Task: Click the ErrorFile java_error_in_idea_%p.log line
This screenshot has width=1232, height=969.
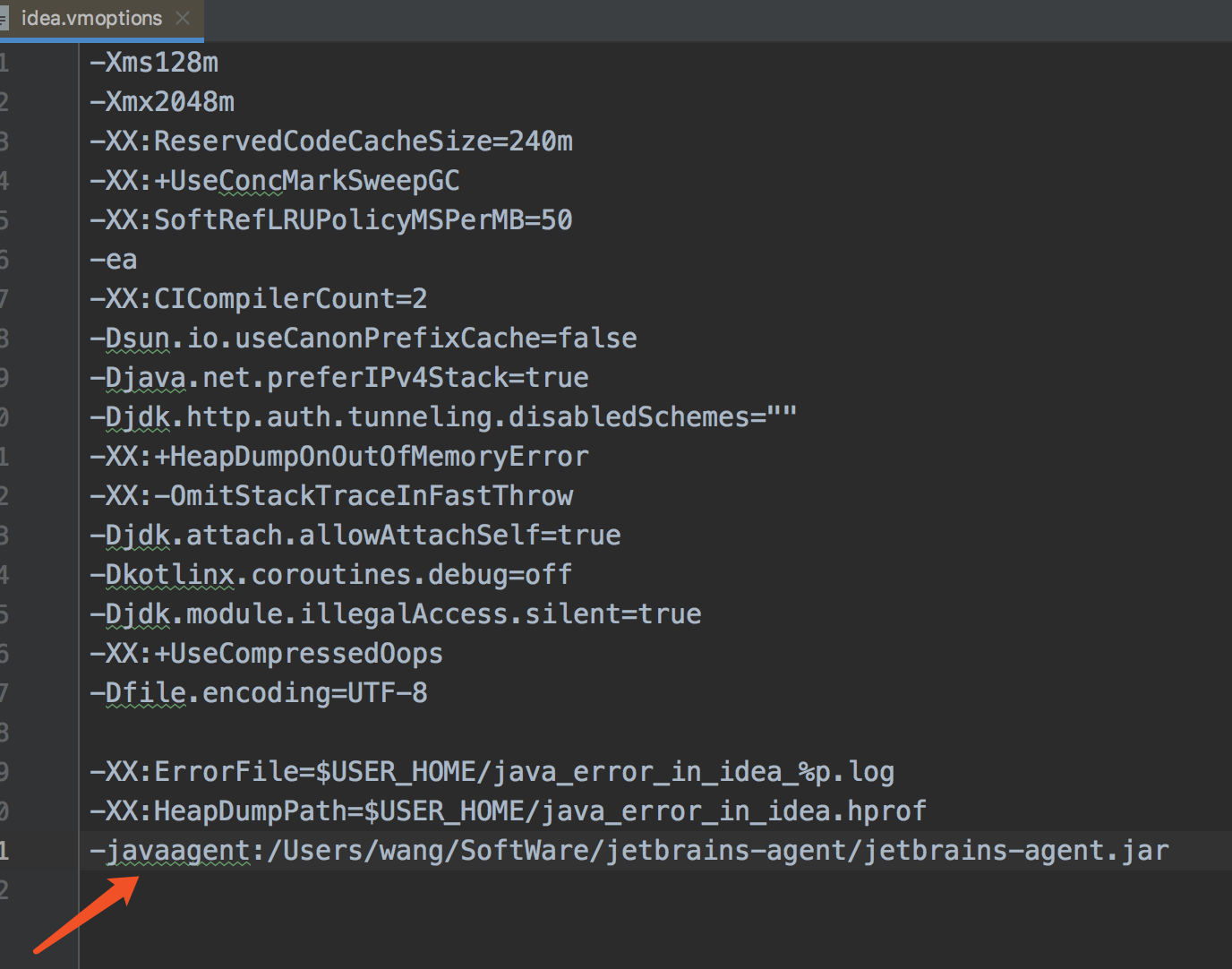Action: pos(492,772)
